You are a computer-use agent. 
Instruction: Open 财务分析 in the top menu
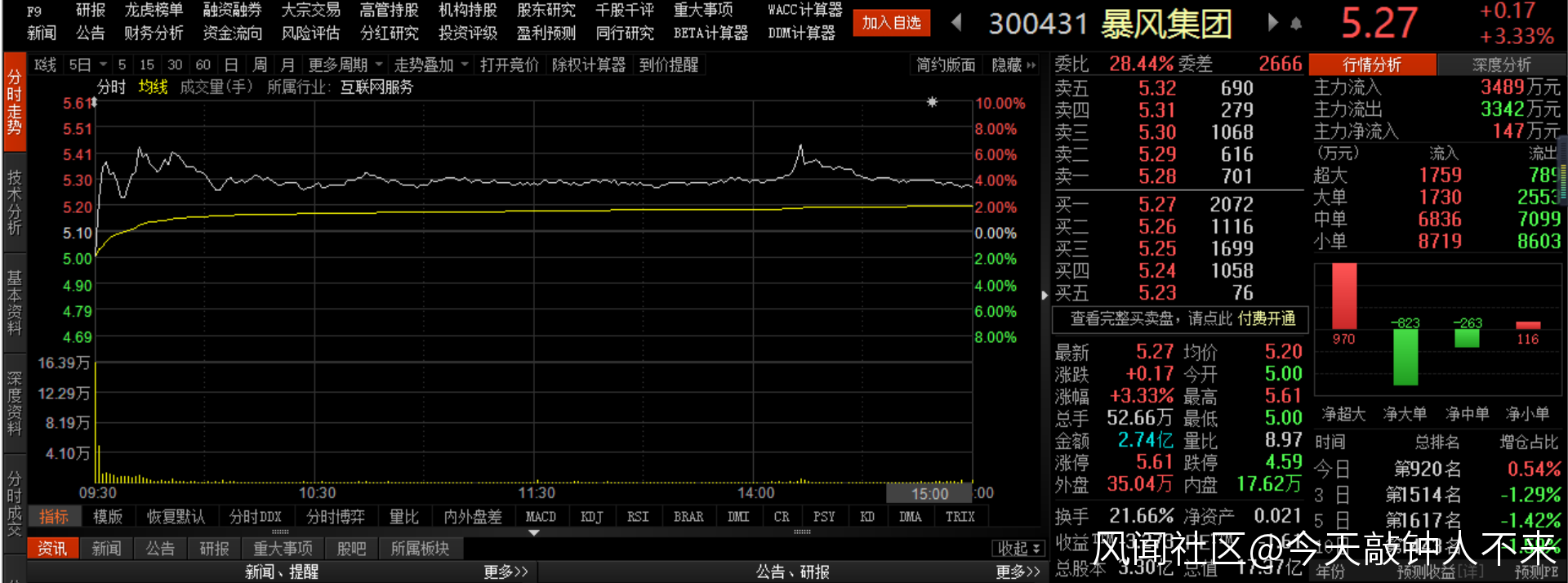[x=154, y=33]
